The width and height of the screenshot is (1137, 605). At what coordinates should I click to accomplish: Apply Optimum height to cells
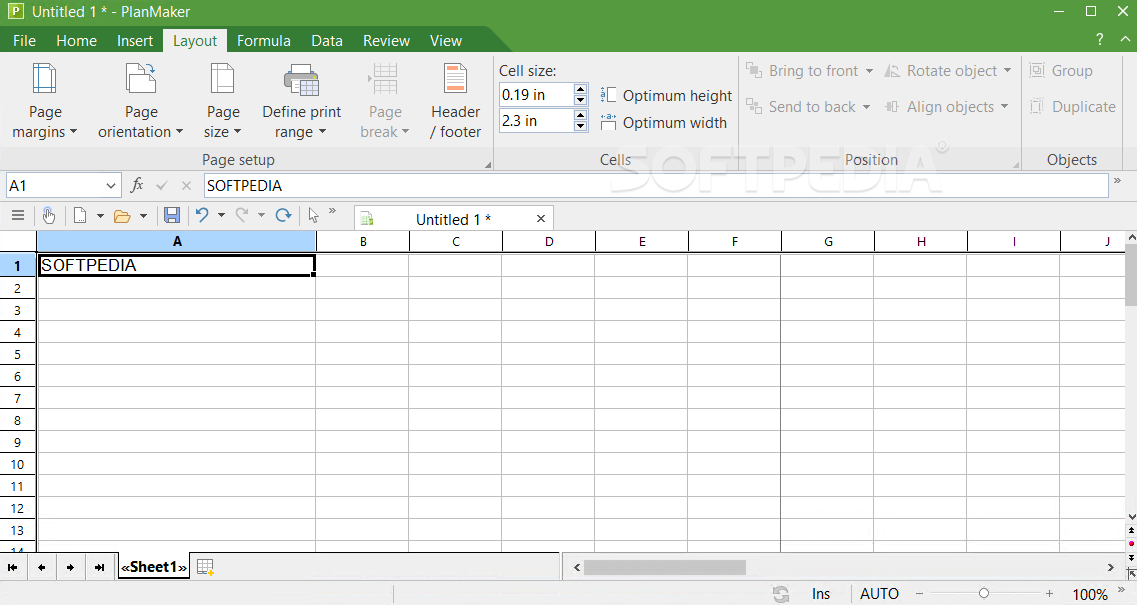pos(666,95)
